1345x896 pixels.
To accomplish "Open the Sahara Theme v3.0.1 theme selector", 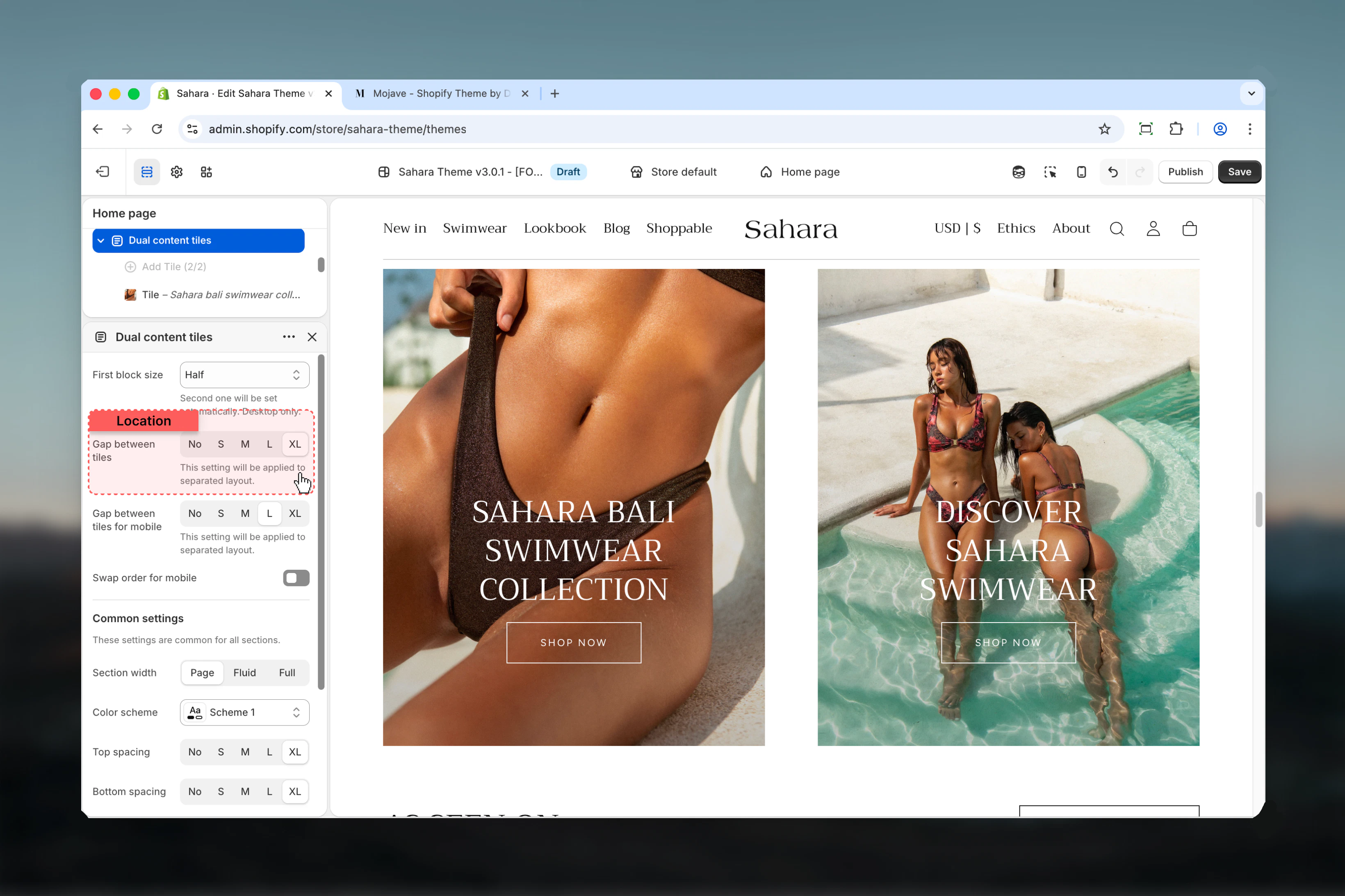I will pyautogui.click(x=482, y=172).
